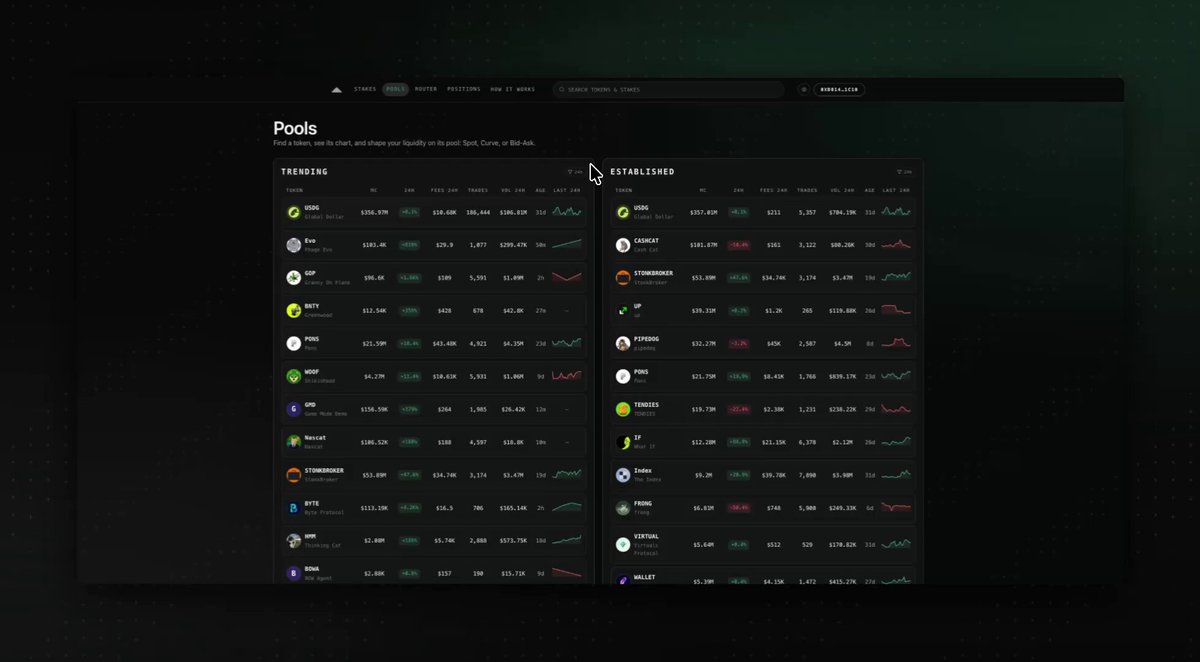
Task: Click the 186,444 trades value for USDG
Action: tap(478, 212)
